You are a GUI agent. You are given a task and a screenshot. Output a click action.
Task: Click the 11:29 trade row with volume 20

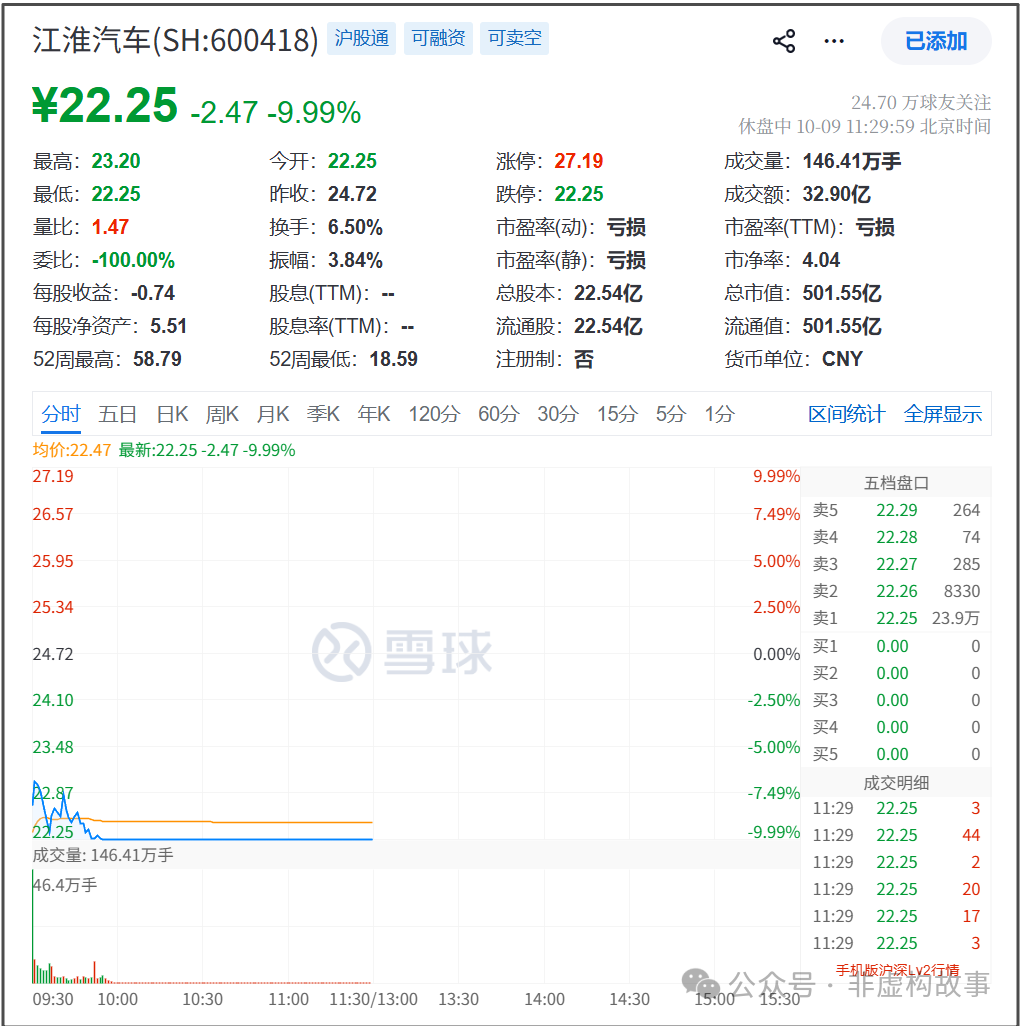pos(896,889)
